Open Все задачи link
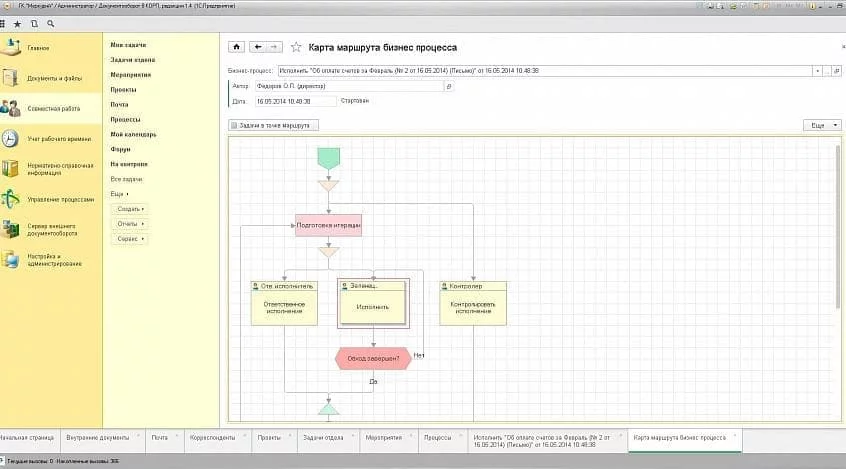This screenshot has height=469, width=846. click(x=126, y=179)
